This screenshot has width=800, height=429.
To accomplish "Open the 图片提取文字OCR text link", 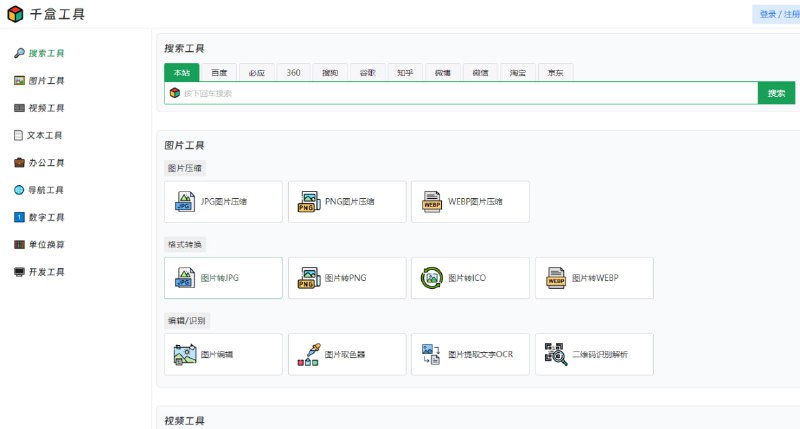I will coord(481,355).
